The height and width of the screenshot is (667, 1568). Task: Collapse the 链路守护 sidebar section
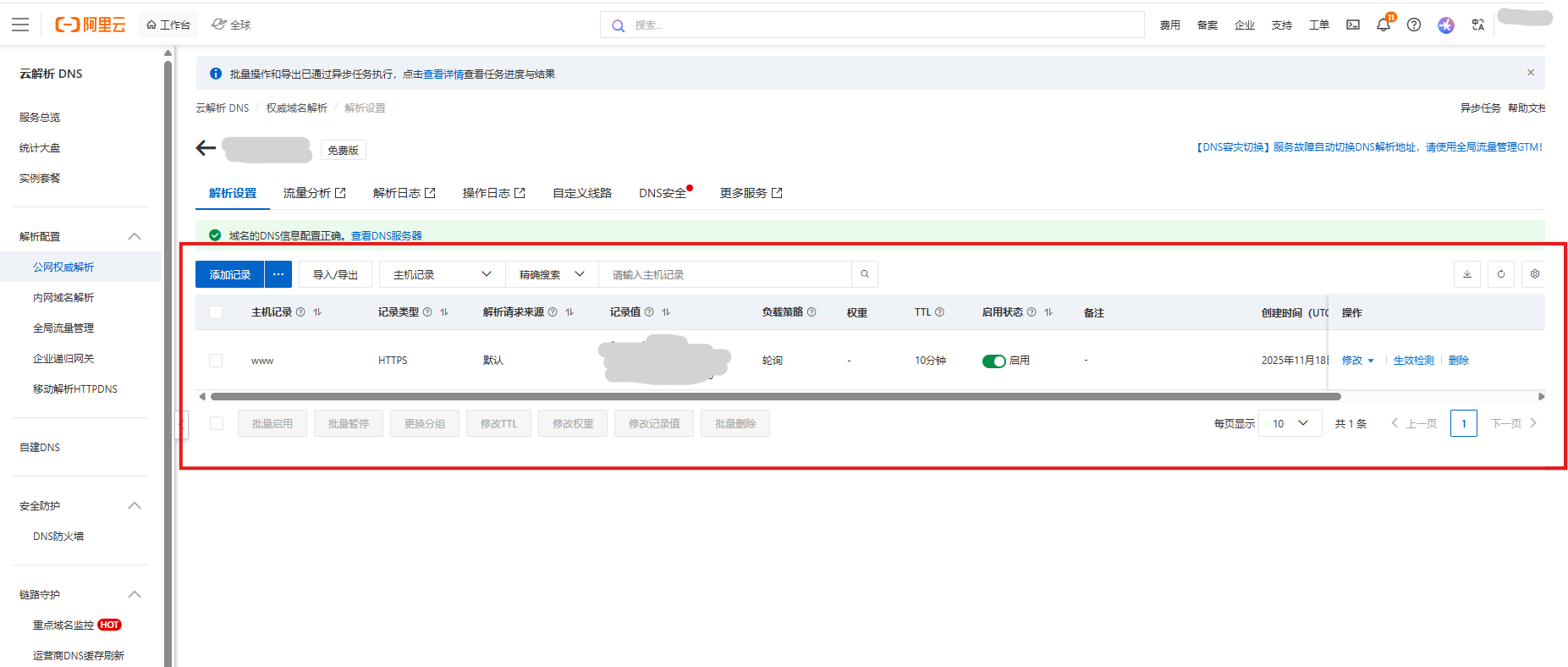point(135,594)
